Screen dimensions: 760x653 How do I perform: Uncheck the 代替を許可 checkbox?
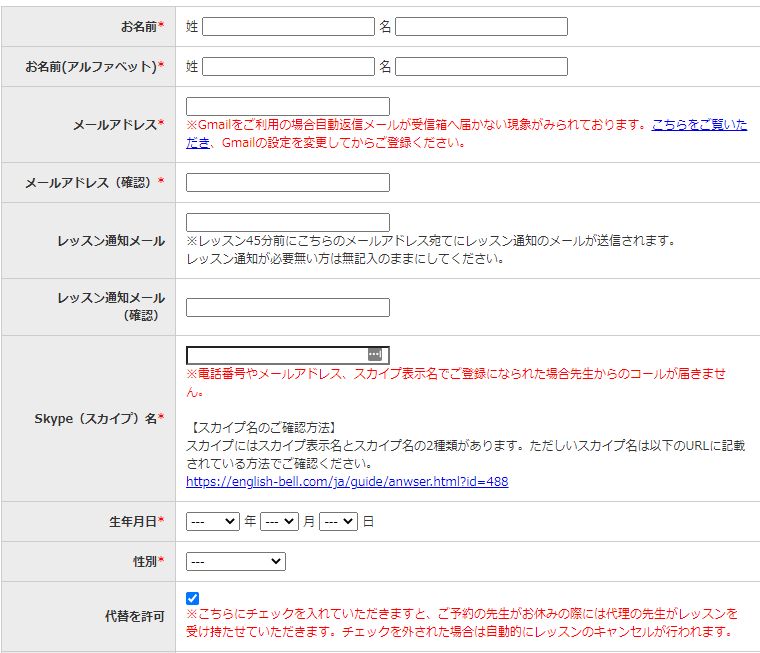[193, 598]
